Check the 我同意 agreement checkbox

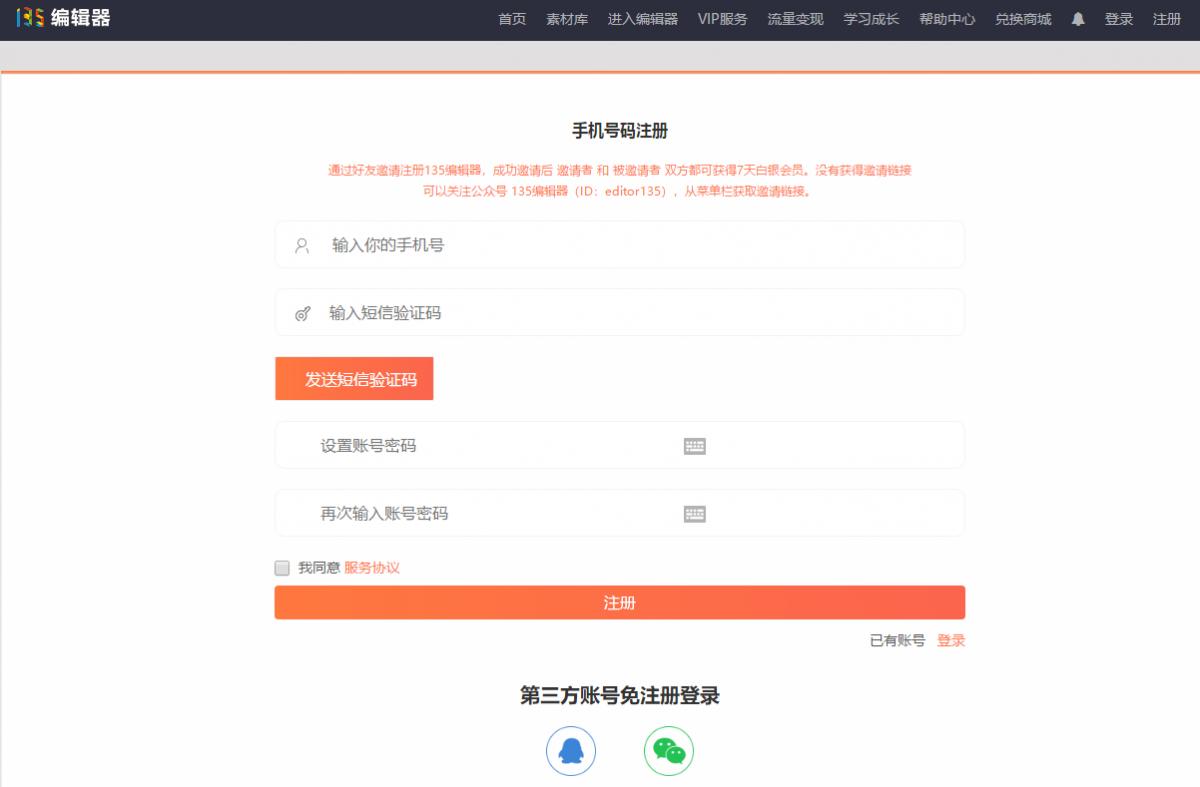pyautogui.click(x=281, y=567)
